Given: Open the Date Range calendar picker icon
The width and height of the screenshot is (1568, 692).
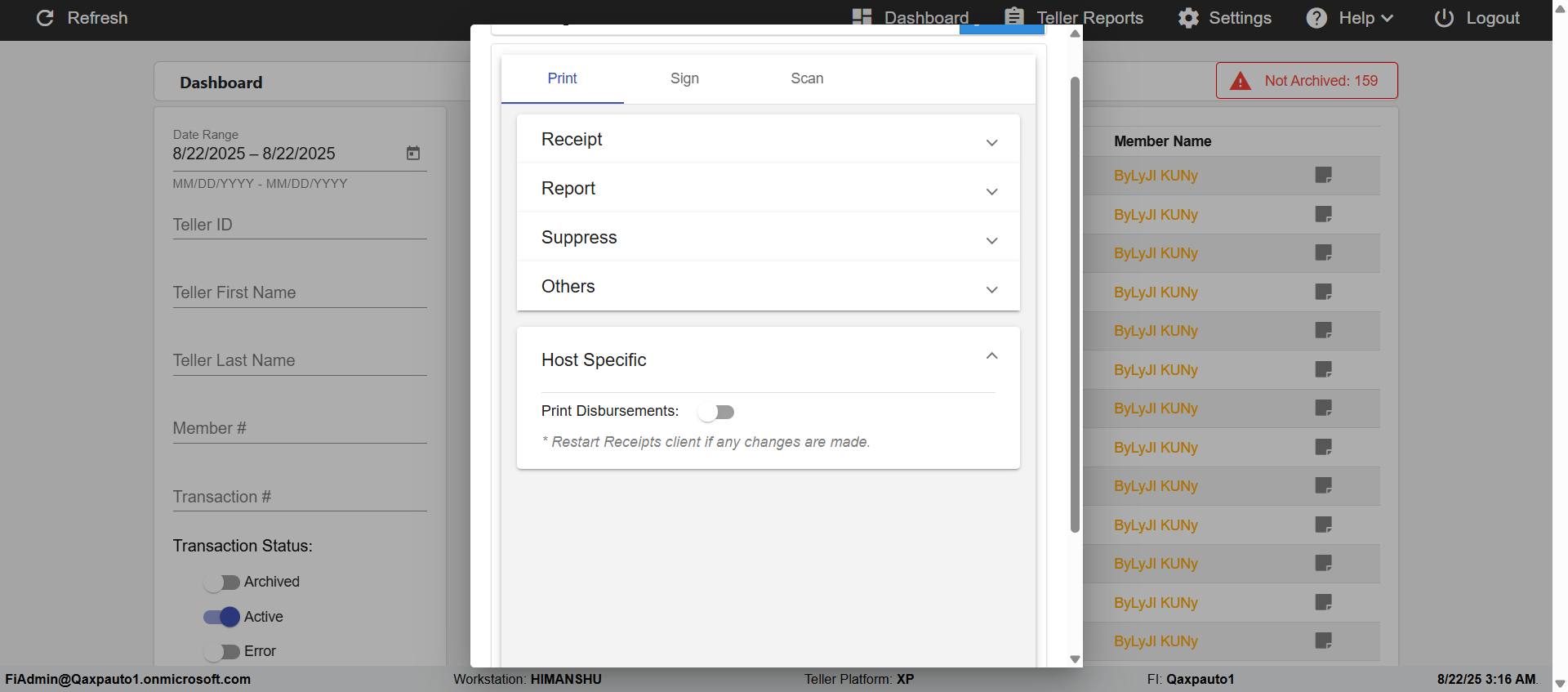Looking at the screenshot, I should pyautogui.click(x=413, y=153).
